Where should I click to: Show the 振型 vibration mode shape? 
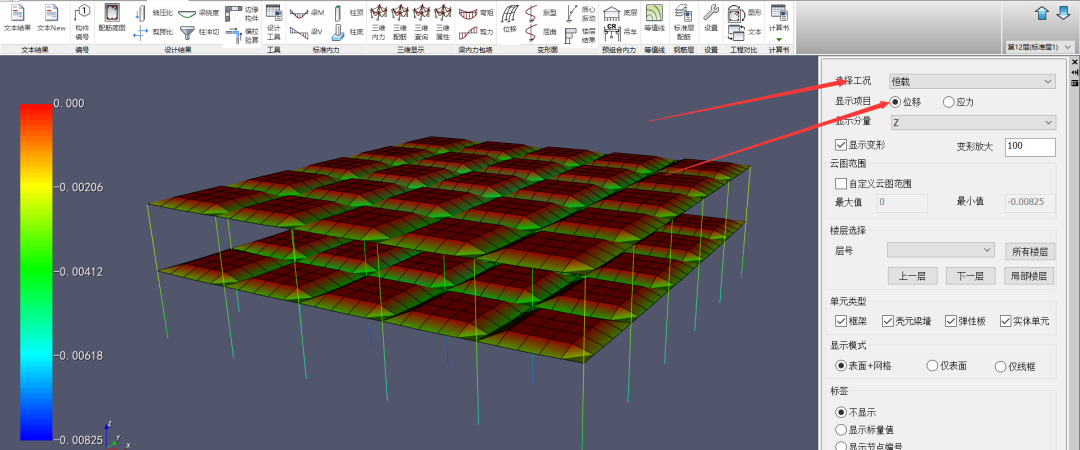[x=541, y=13]
